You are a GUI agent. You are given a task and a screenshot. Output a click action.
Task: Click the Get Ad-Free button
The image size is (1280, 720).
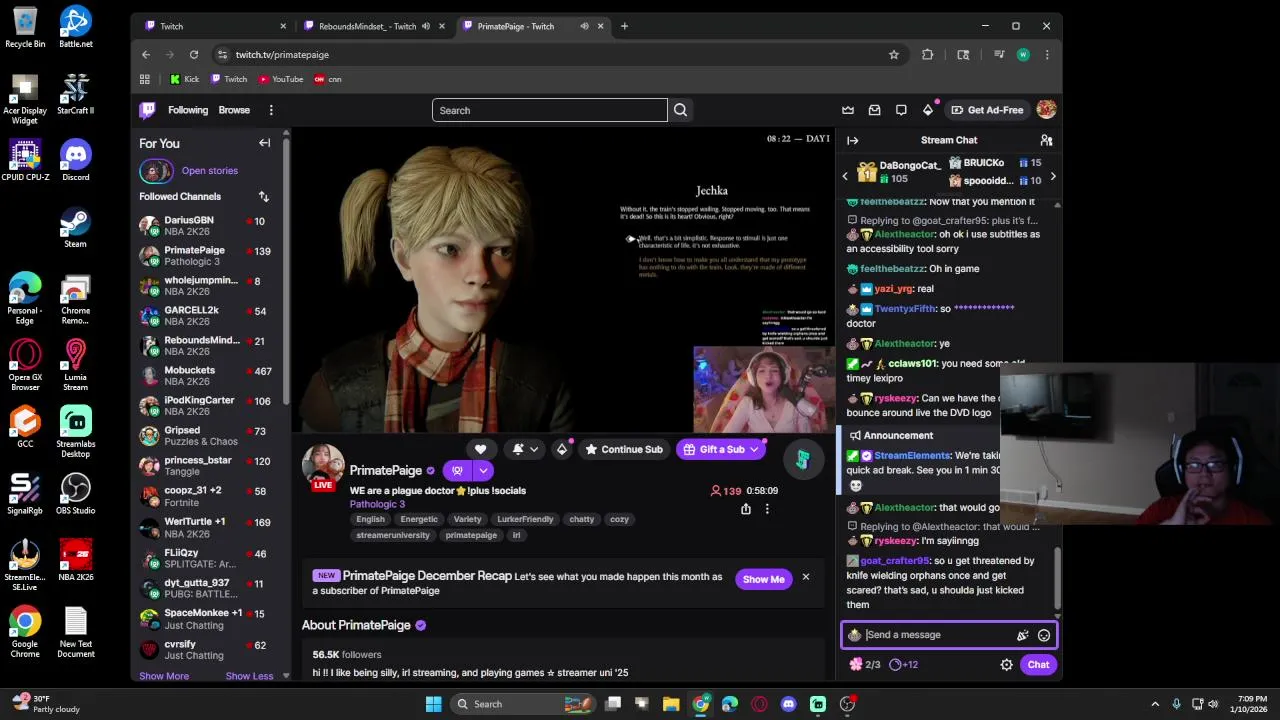coord(987,110)
